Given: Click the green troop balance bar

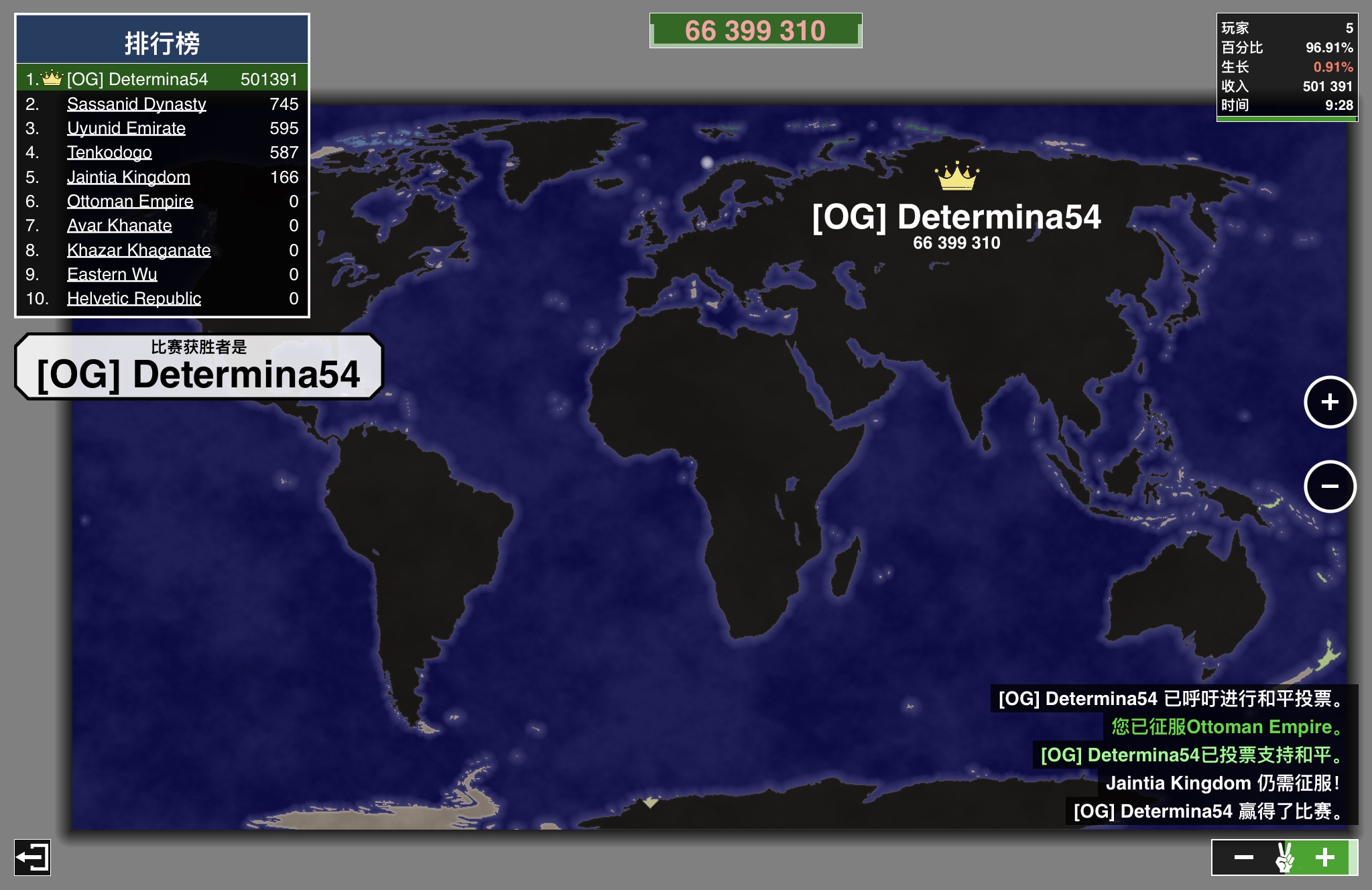Looking at the screenshot, I should coord(755,31).
